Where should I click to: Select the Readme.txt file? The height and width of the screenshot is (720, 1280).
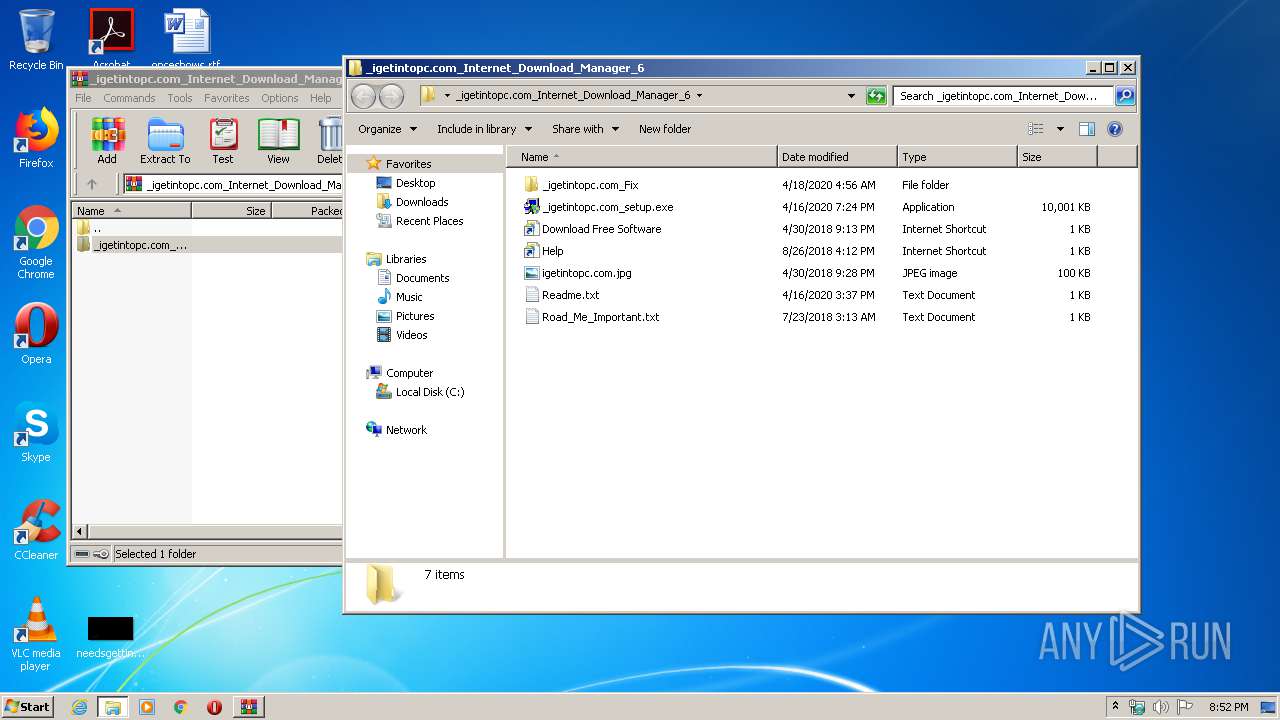pyautogui.click(x=562, y=295)
